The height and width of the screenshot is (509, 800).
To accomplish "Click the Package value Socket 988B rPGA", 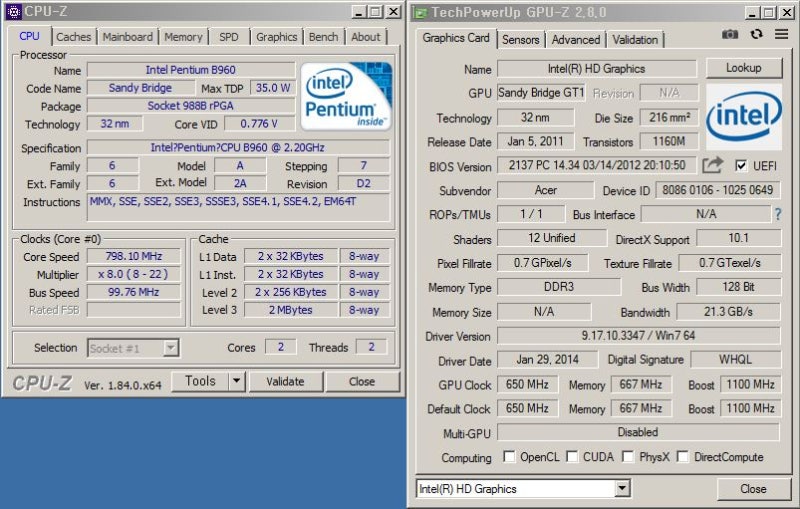I will 191,106.
